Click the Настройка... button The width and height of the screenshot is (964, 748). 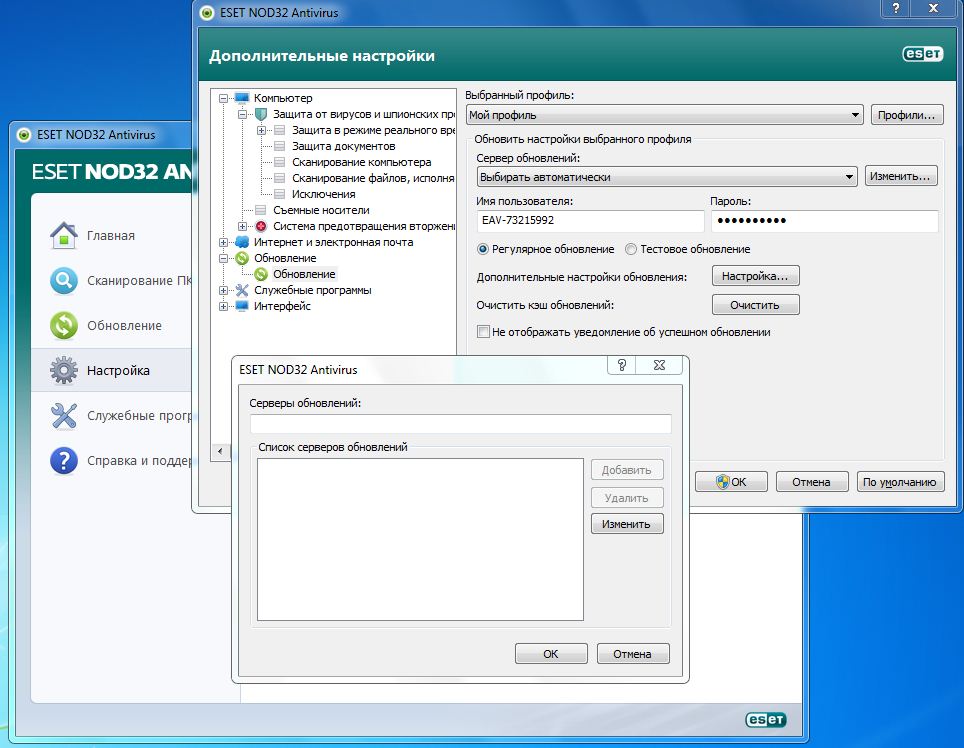[x=756, y=276]
